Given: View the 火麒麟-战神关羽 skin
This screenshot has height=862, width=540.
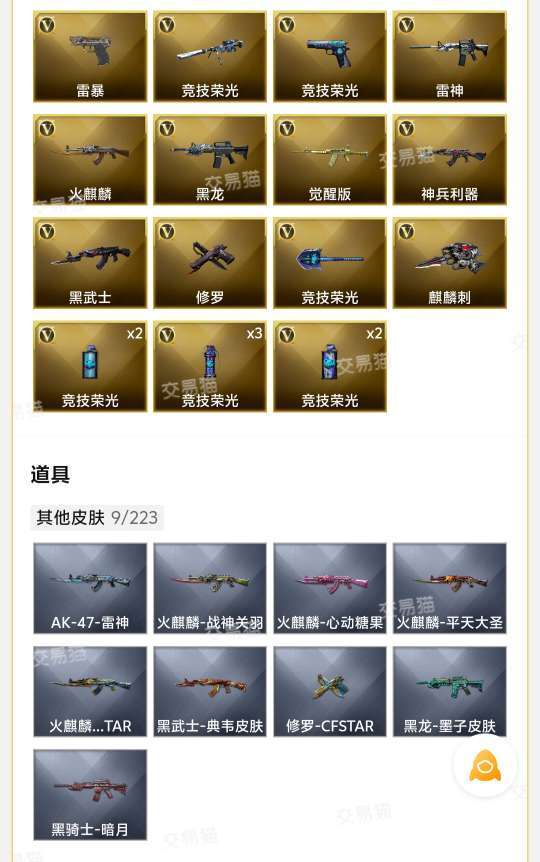Looking at the screenshot, I should tap(210, 588).
